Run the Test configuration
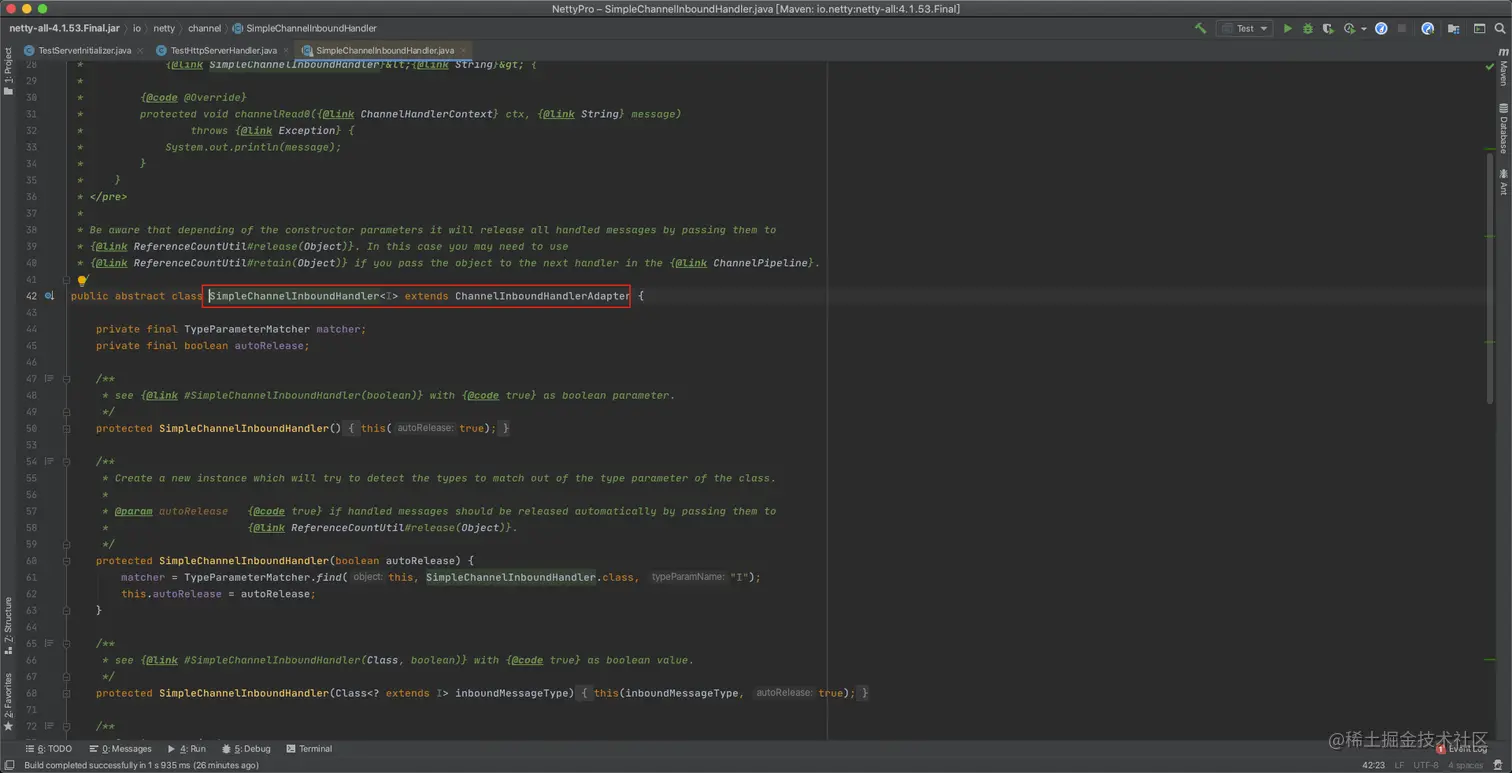1512x773 pixels. tap(1287, 29)
